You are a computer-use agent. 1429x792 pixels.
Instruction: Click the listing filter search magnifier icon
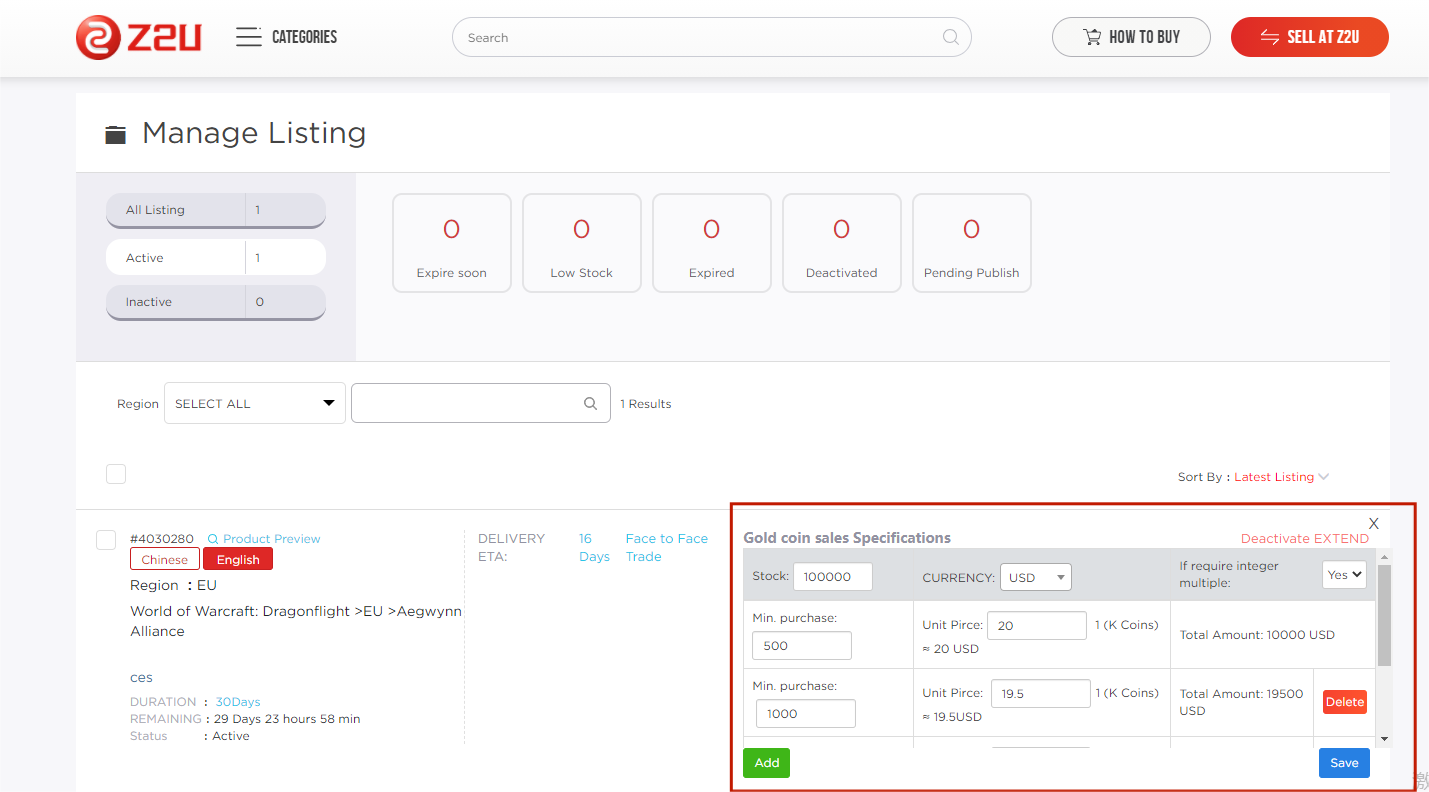coord(590,403)
